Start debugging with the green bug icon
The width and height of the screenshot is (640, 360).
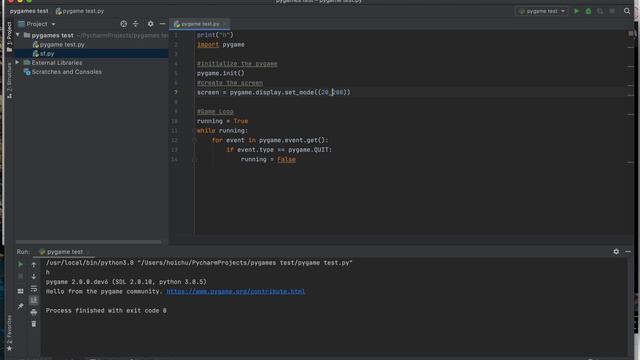[588, 11]
